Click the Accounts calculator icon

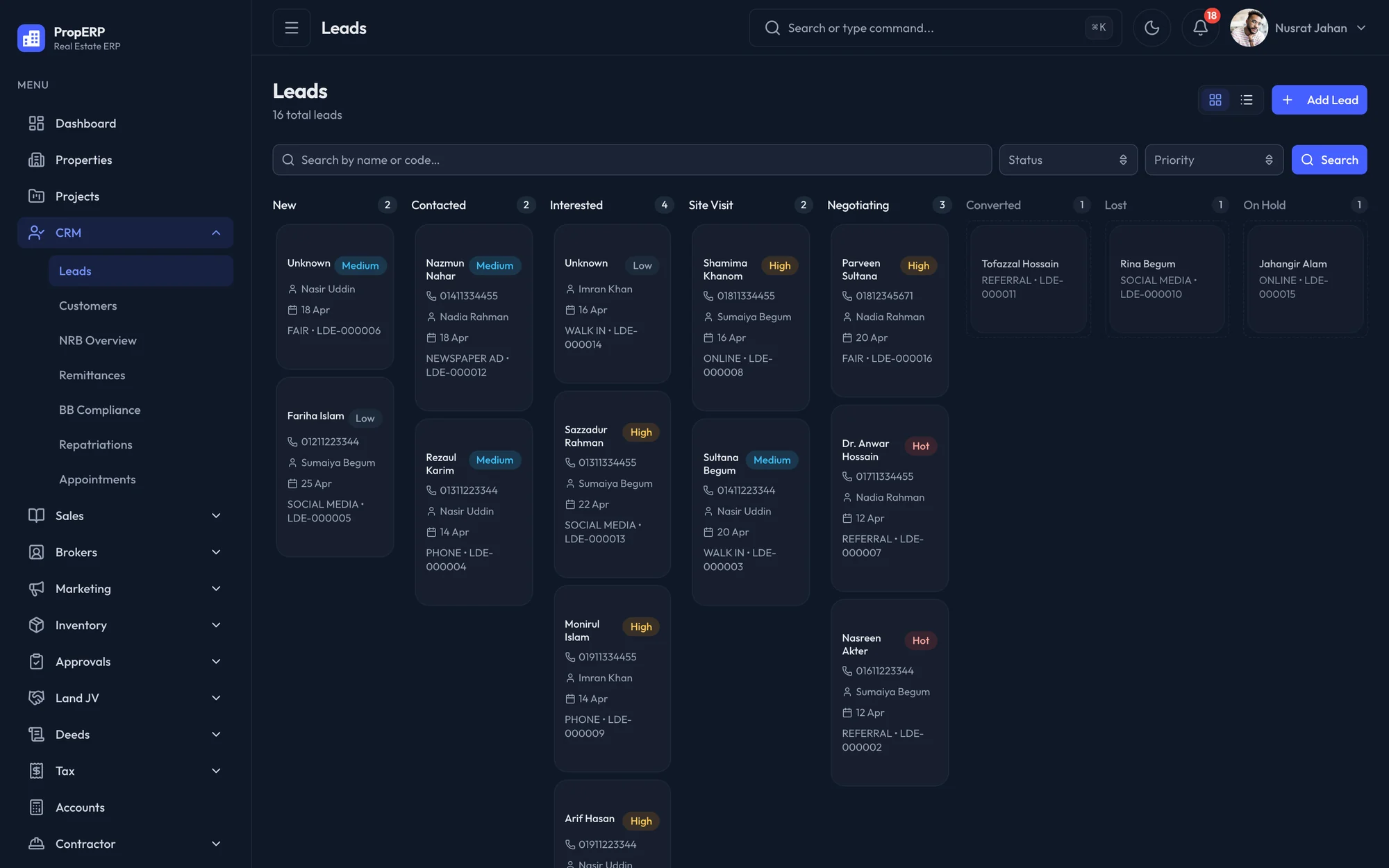pyautogui.click(x=36, y=808)
